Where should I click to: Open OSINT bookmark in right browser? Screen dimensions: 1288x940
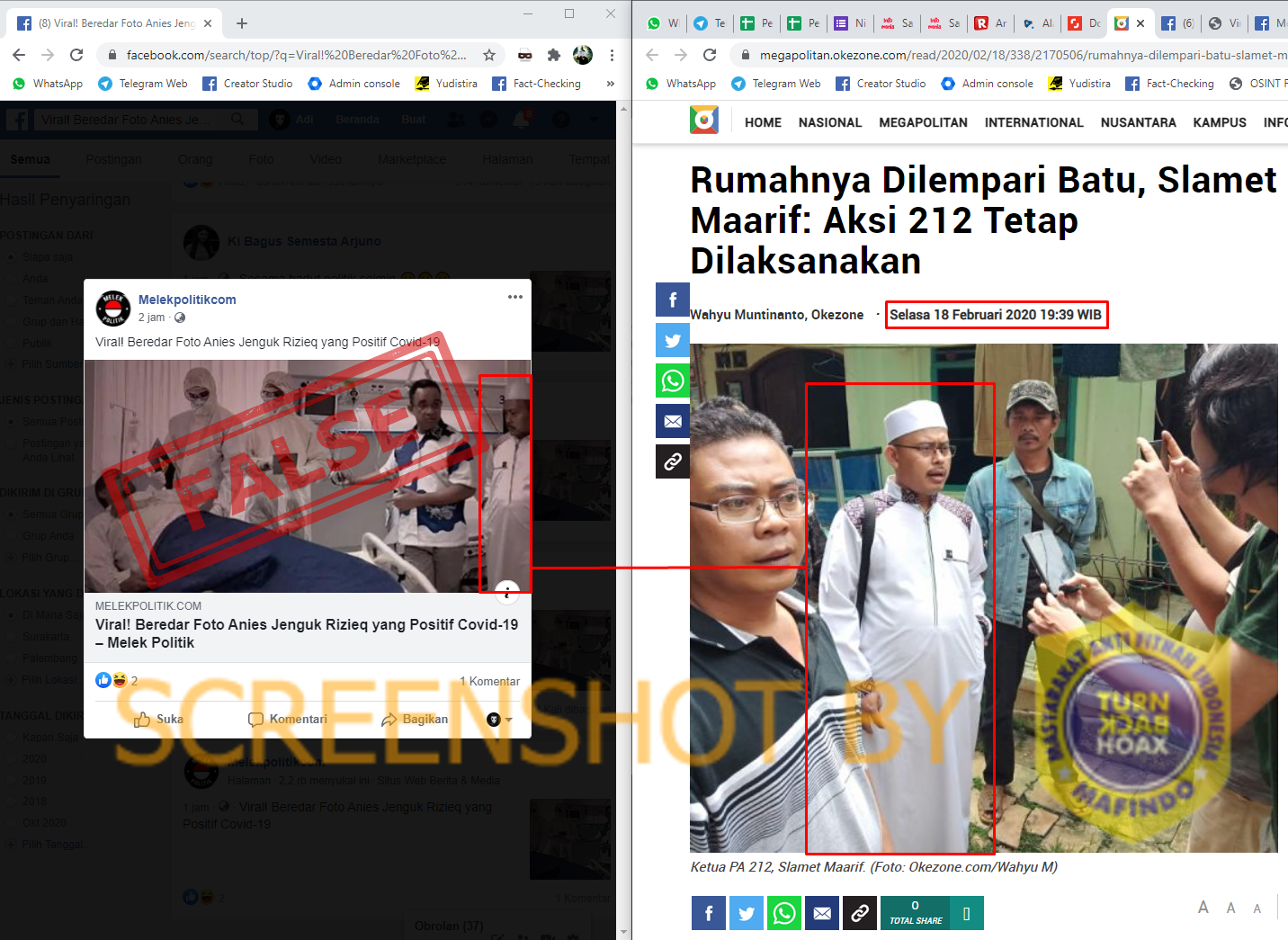click(x=1257, y=84)
